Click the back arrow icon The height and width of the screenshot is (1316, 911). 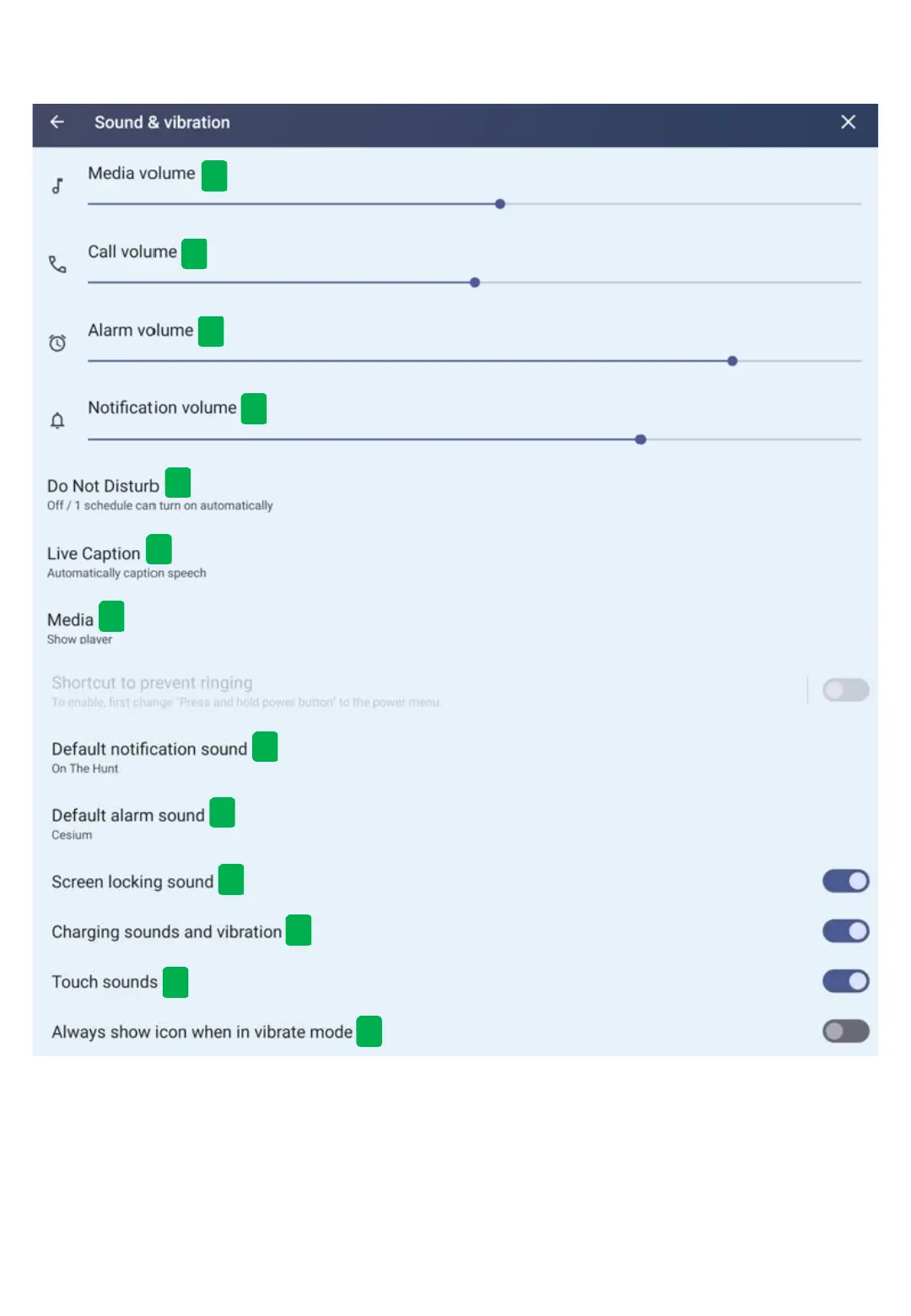tap(57, 122)
